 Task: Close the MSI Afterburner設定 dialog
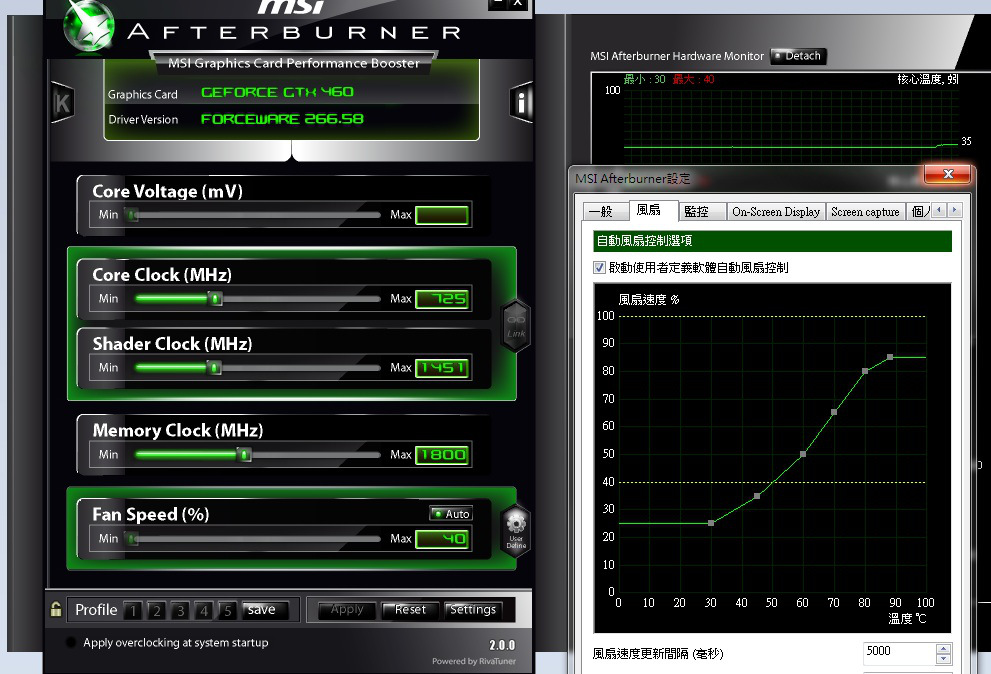tap(947, 174)
